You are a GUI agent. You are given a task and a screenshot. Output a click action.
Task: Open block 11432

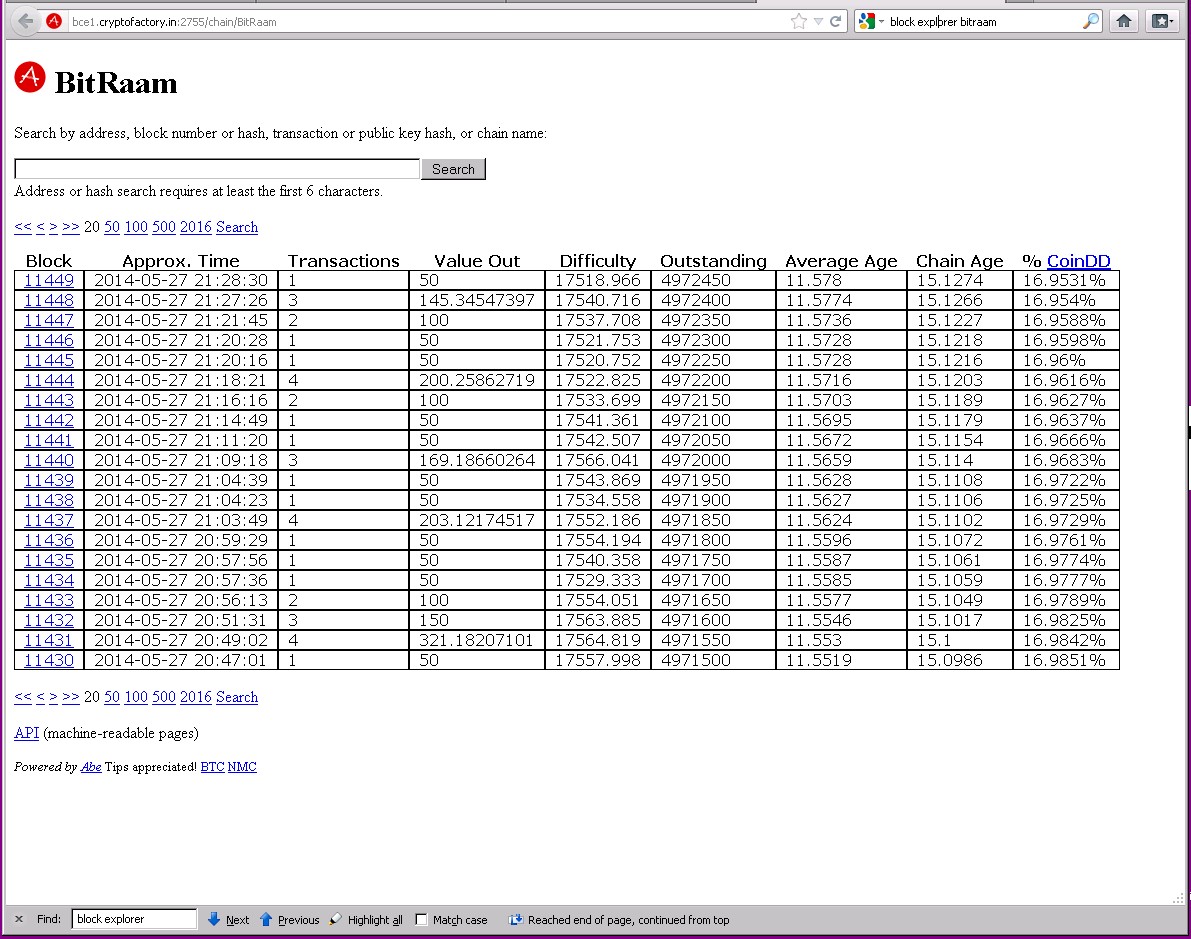click(49, 620)
